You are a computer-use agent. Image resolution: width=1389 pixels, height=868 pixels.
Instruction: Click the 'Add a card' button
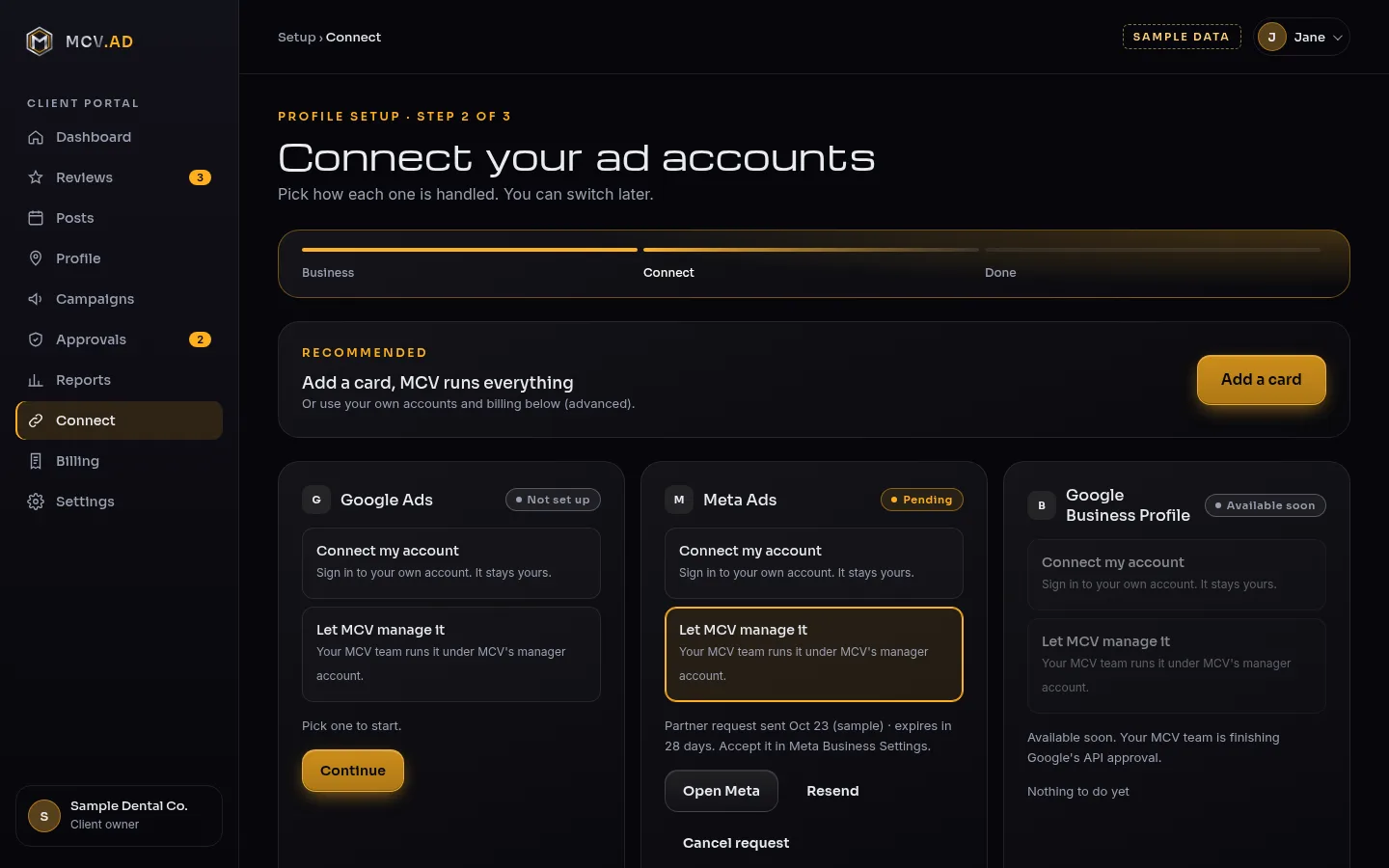(1262, 380)
